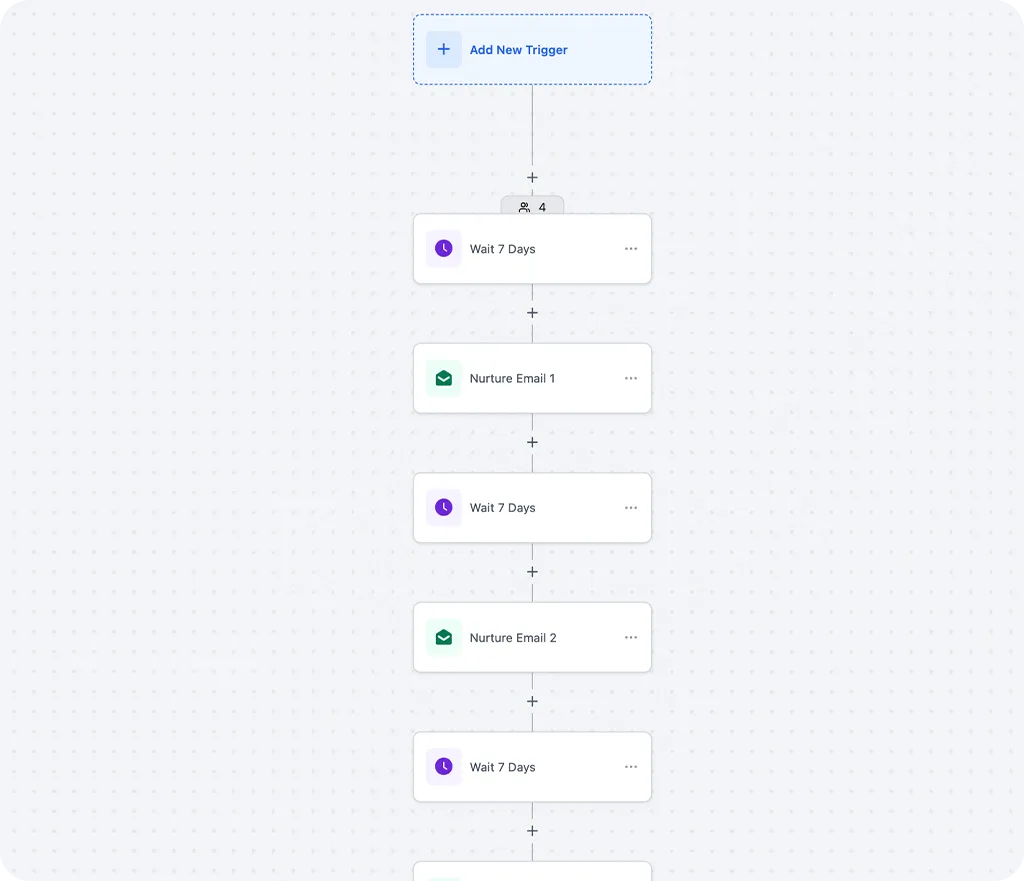Click the clock icon of the Wait between the Nurture Emails
The width and height of the screenshot is (1024, 881).
(x=444, y=508)
